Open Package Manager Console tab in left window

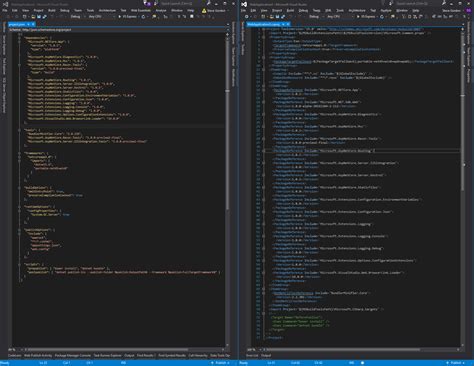[x=73, y=356]
